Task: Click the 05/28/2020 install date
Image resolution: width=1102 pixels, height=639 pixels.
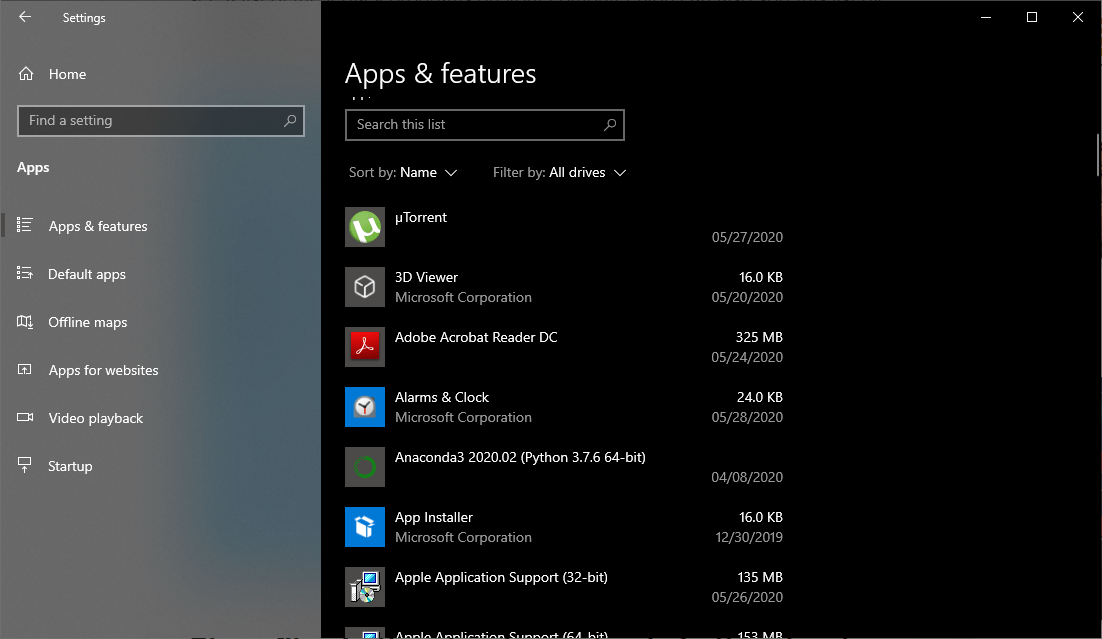Action: (x=747, y=417)
